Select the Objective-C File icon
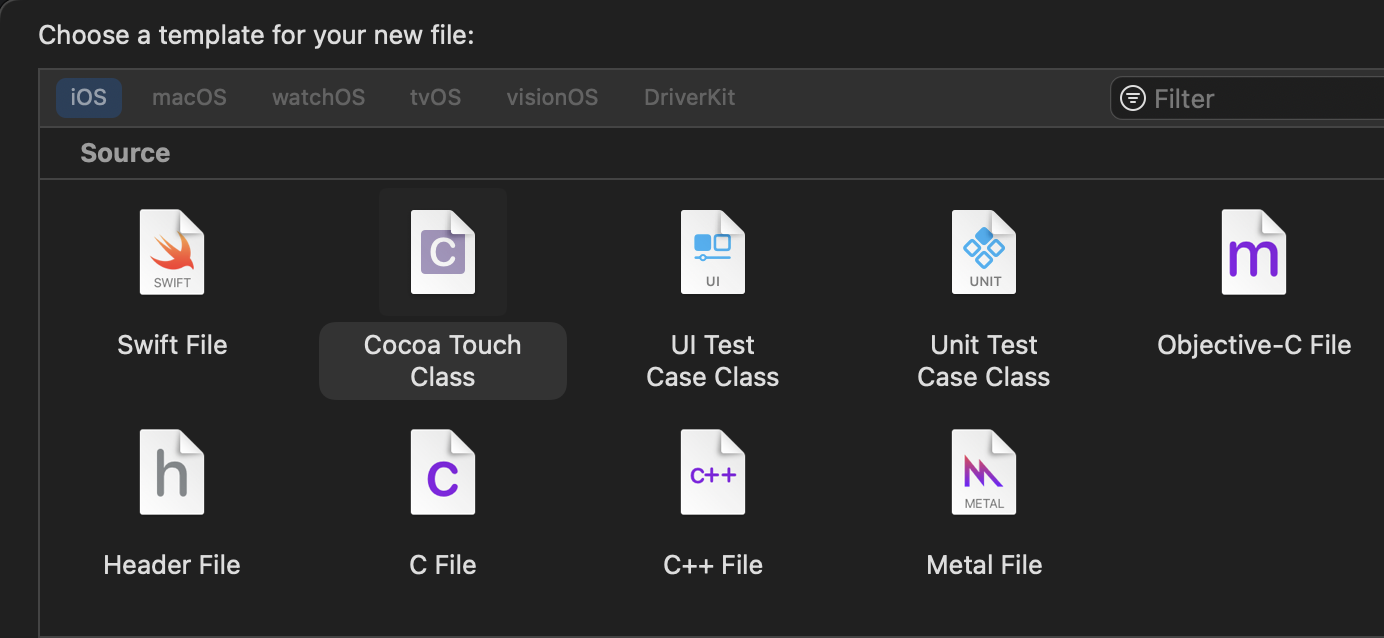 (x=1254, y=252)
